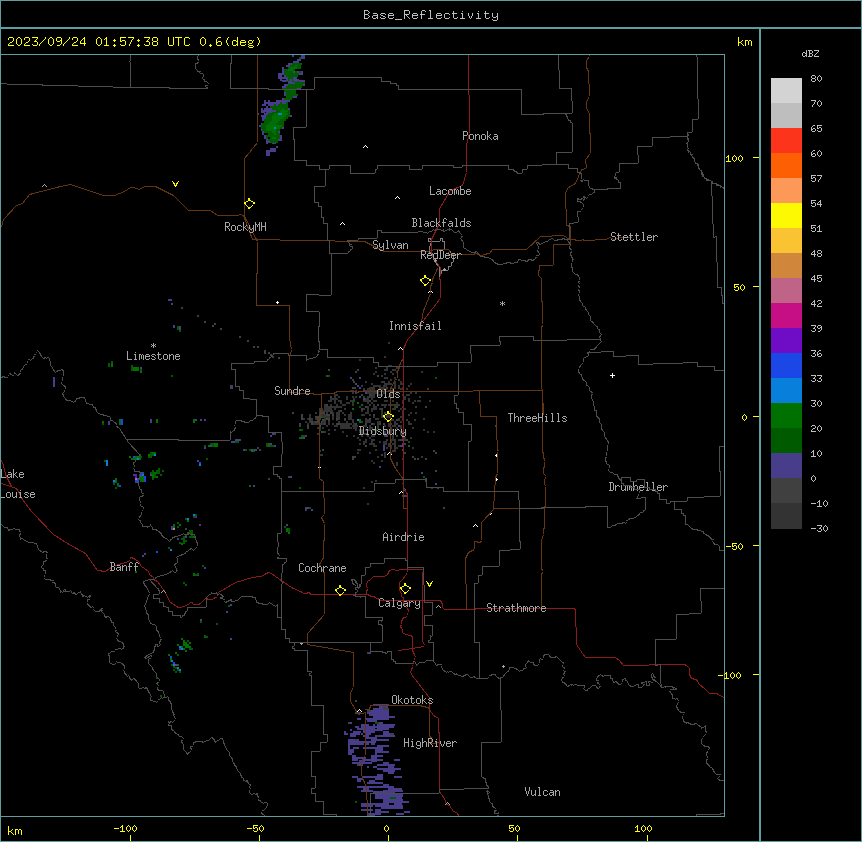The image size is (862, 842).
Task: Click the Base_Reflectivity title
Action: click(x=431, y=15)
